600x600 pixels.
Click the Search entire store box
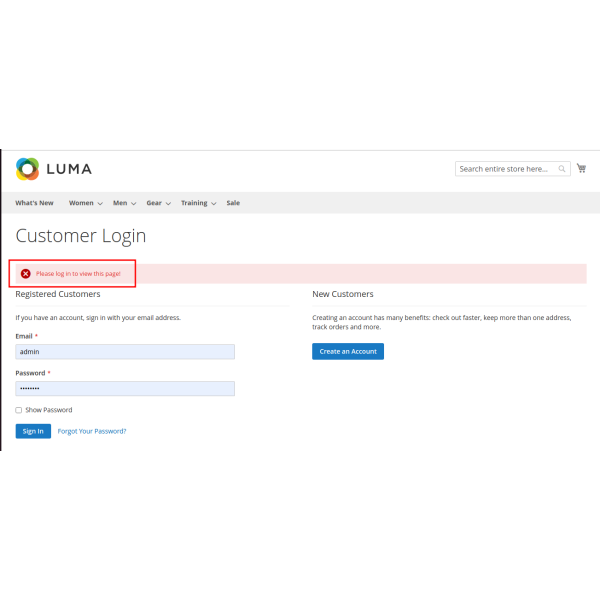pos(505,169)
